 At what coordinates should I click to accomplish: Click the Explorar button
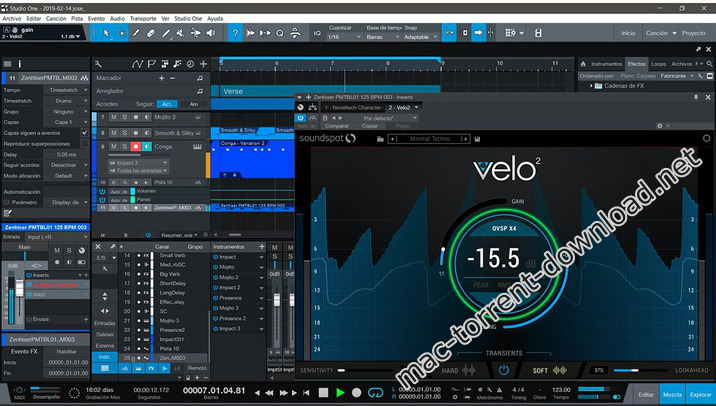pyautogui.click(x=700, y=395)
